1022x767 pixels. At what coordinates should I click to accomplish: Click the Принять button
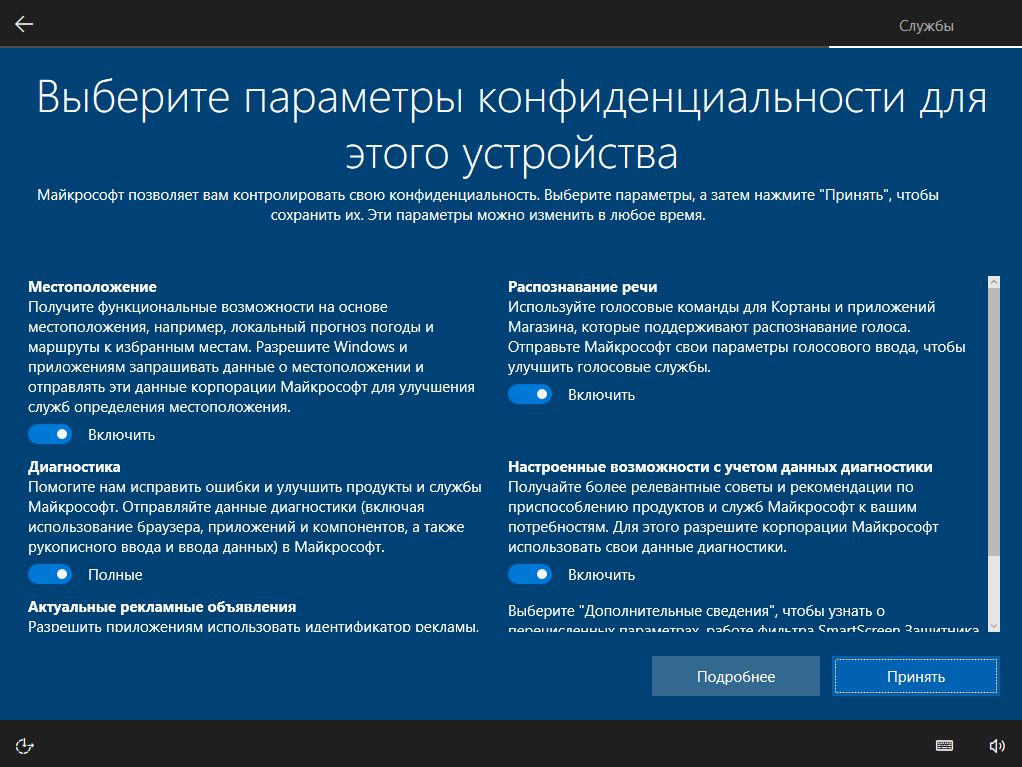(x=916, y=676)
